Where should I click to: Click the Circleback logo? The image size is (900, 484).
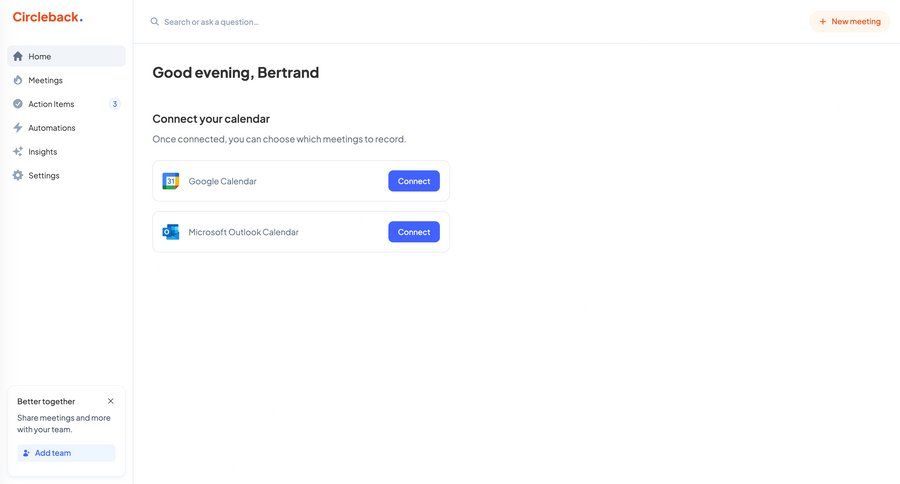click(48, 17)
